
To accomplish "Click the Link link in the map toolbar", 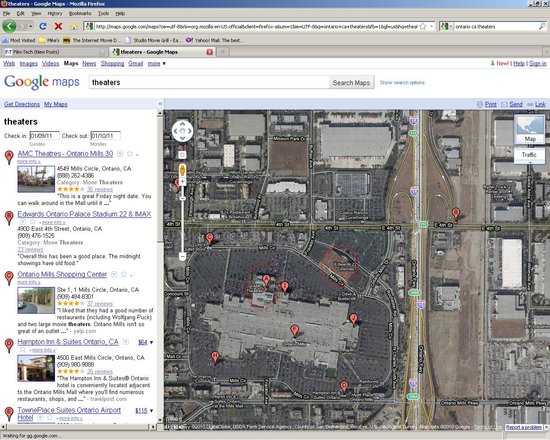I will coord(540,104).
